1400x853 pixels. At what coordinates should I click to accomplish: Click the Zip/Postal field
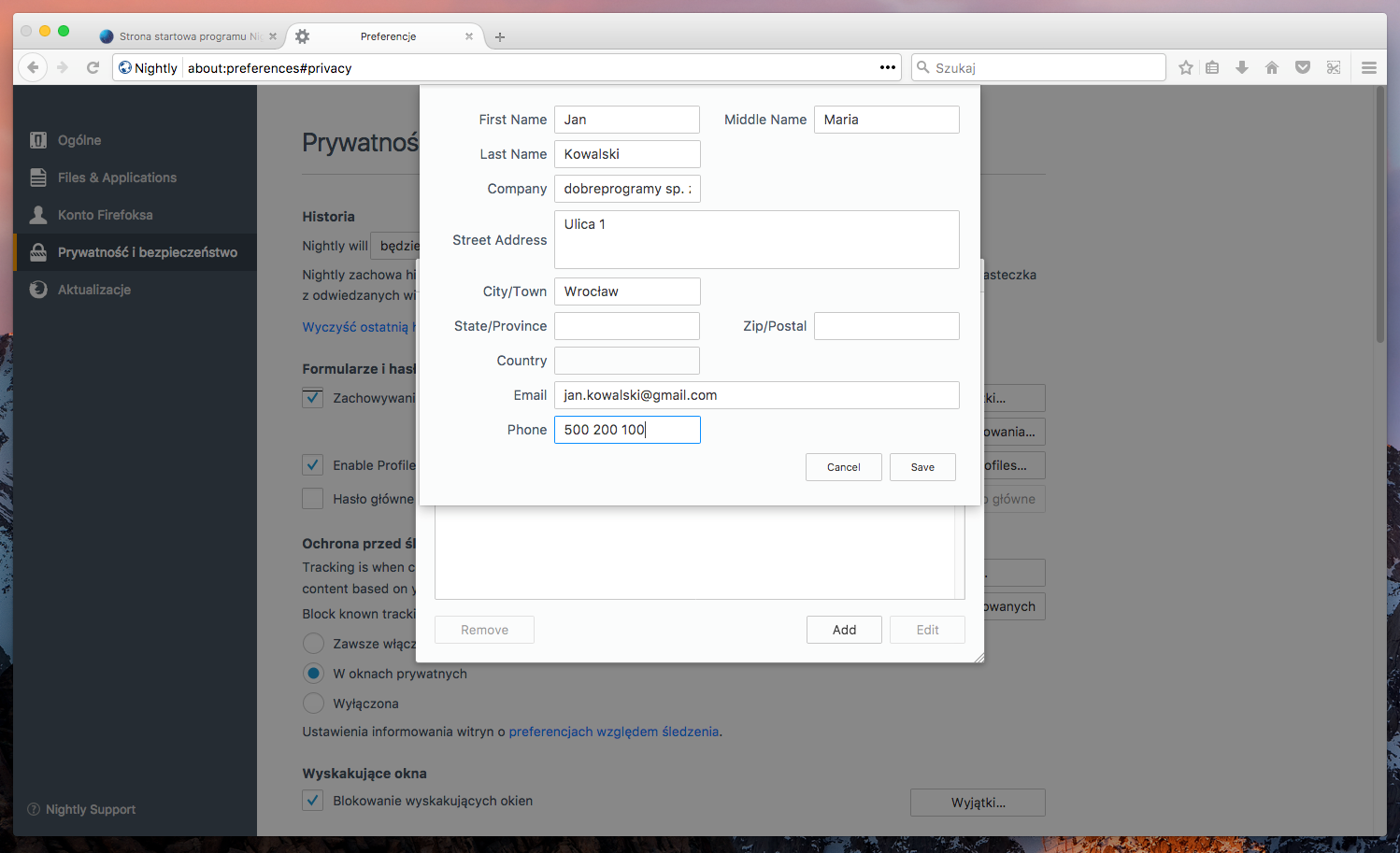pyautogui.click(x=887, y=326)
